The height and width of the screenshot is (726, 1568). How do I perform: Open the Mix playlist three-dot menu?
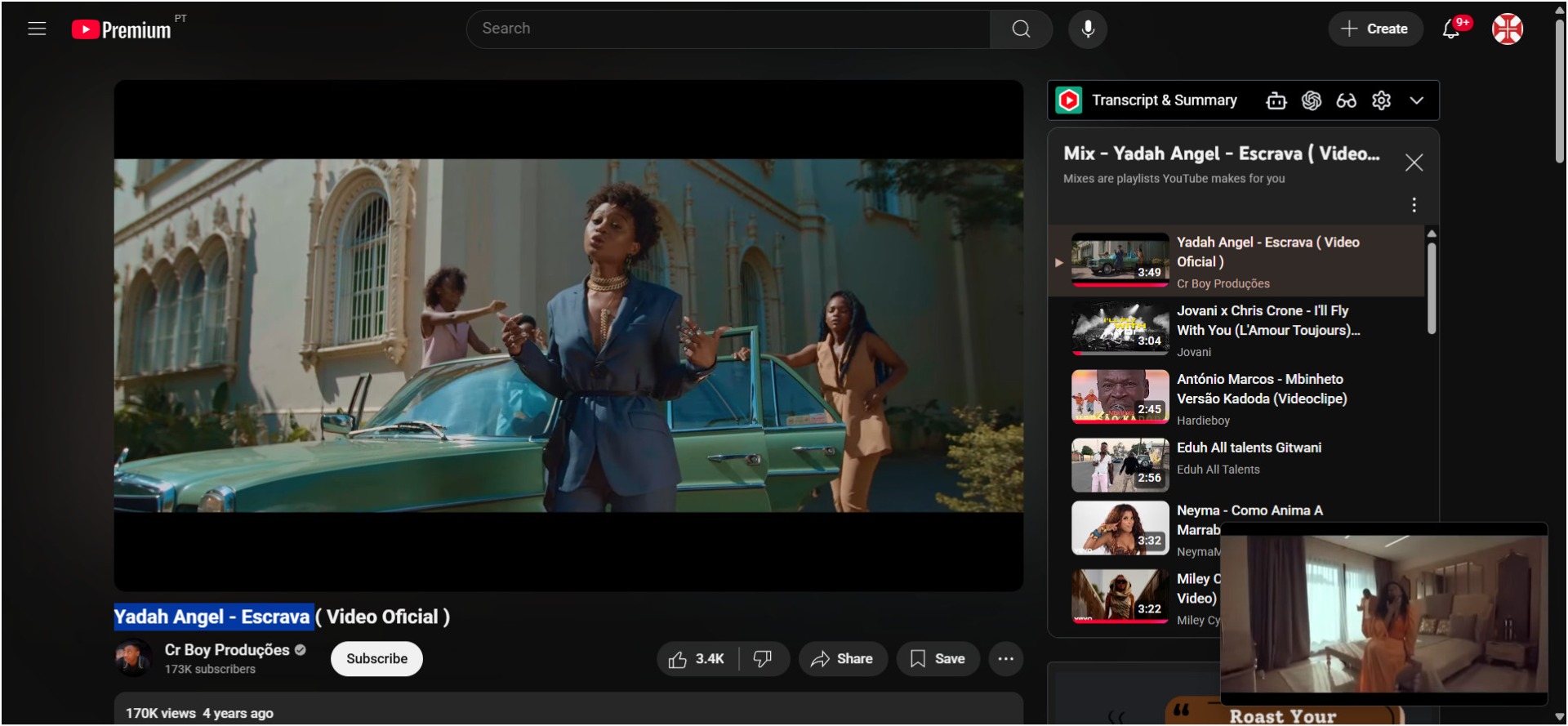[1414, 205]
